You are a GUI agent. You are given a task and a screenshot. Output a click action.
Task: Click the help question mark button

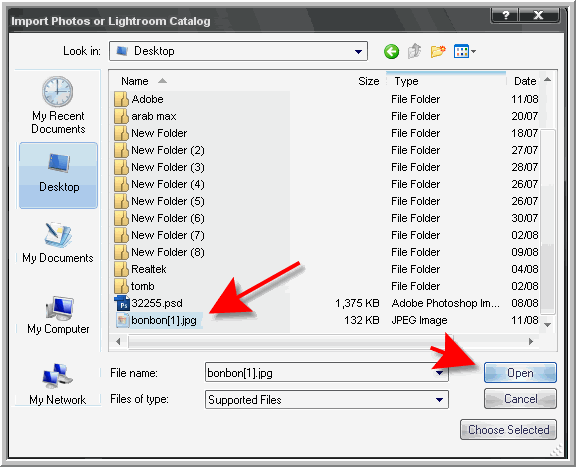pos(505,15)
